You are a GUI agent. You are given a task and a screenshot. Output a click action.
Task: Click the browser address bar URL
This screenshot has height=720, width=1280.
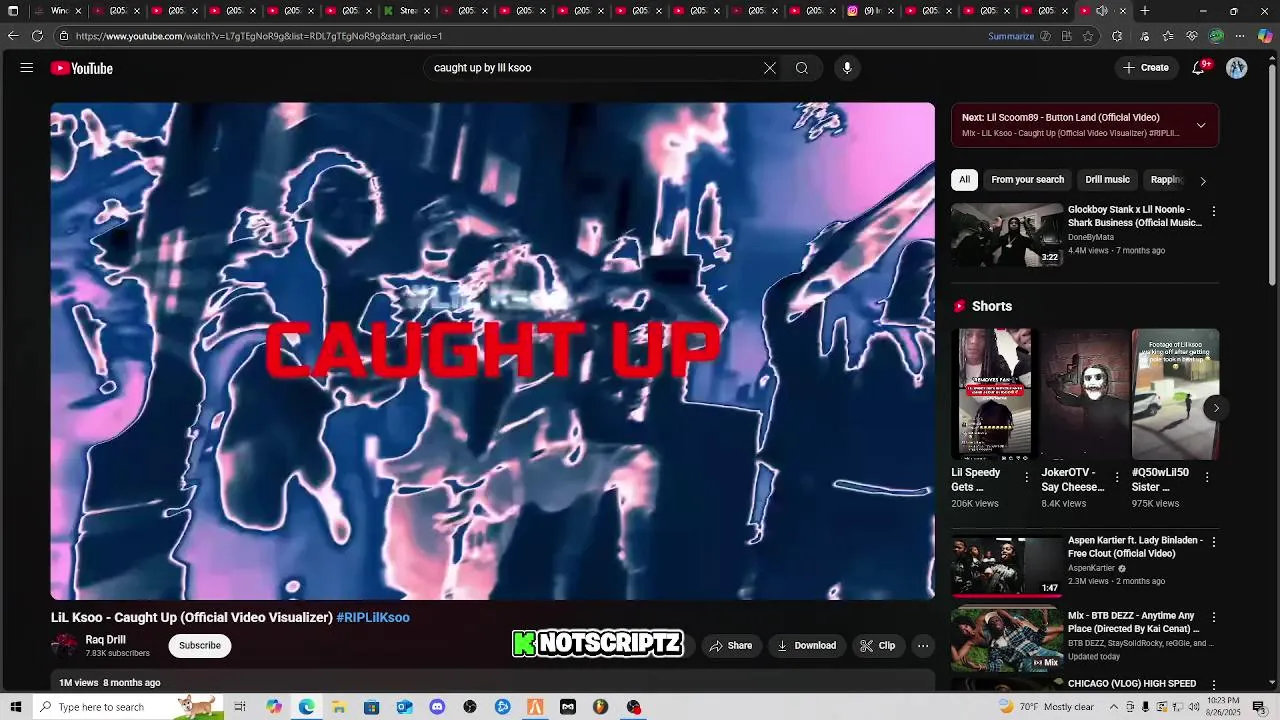258,36
